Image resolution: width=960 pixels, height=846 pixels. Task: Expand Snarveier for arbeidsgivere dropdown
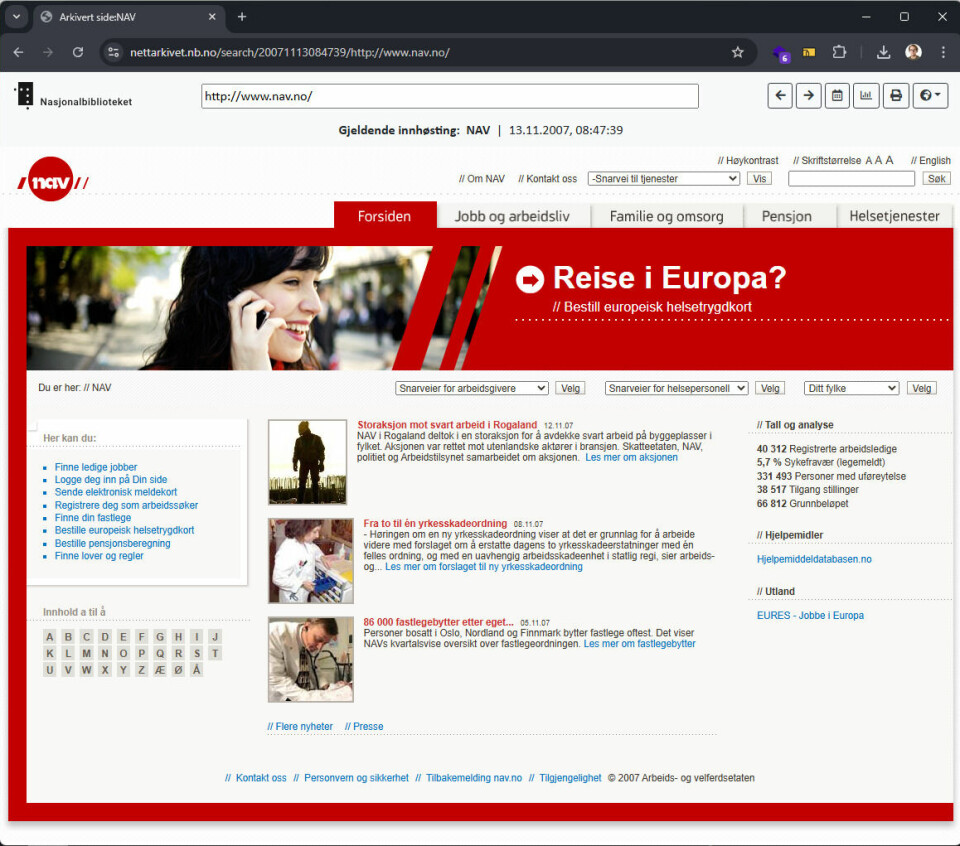coord(472,388)
